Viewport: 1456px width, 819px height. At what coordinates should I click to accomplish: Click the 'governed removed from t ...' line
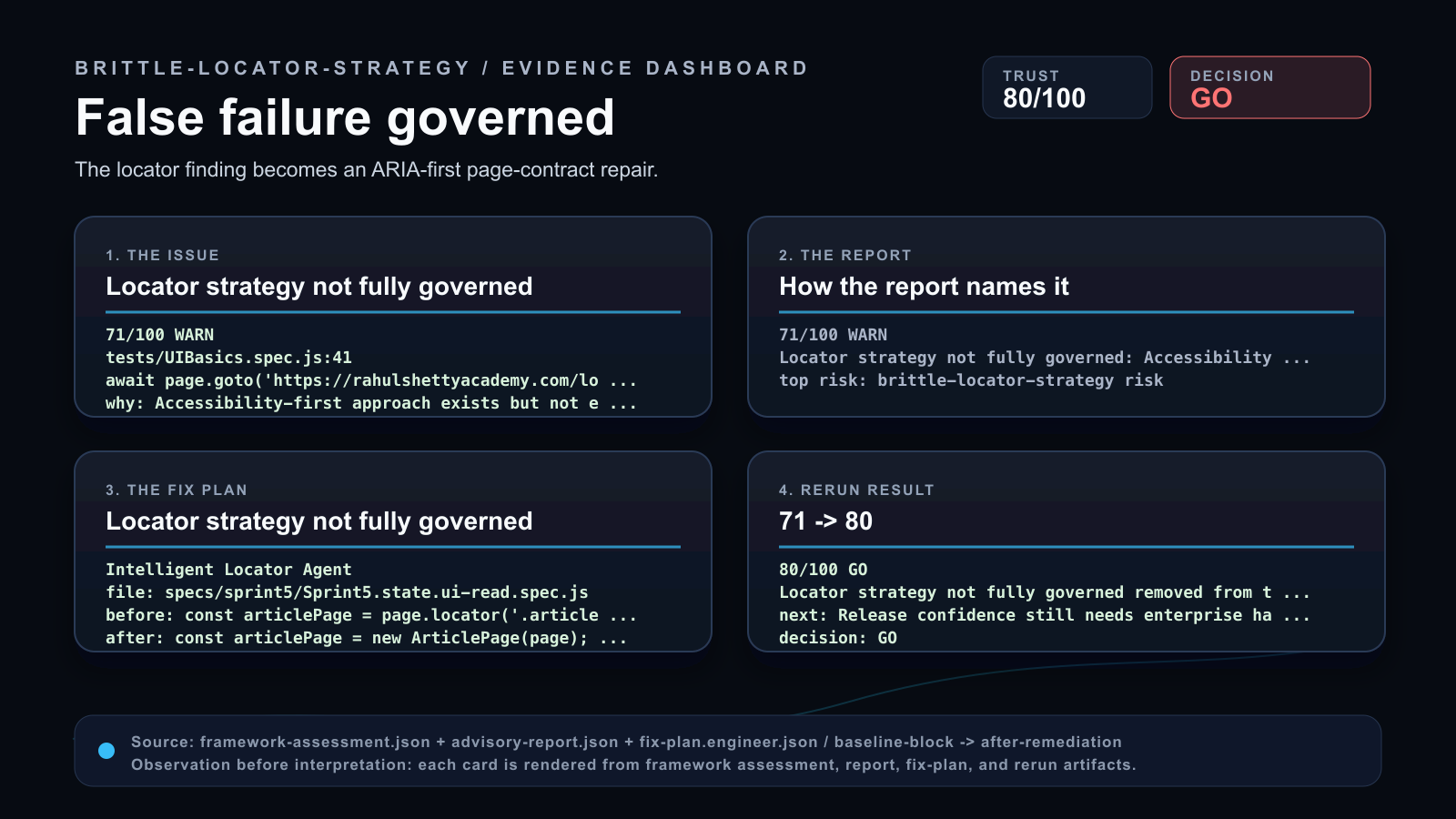(1045, 592)
